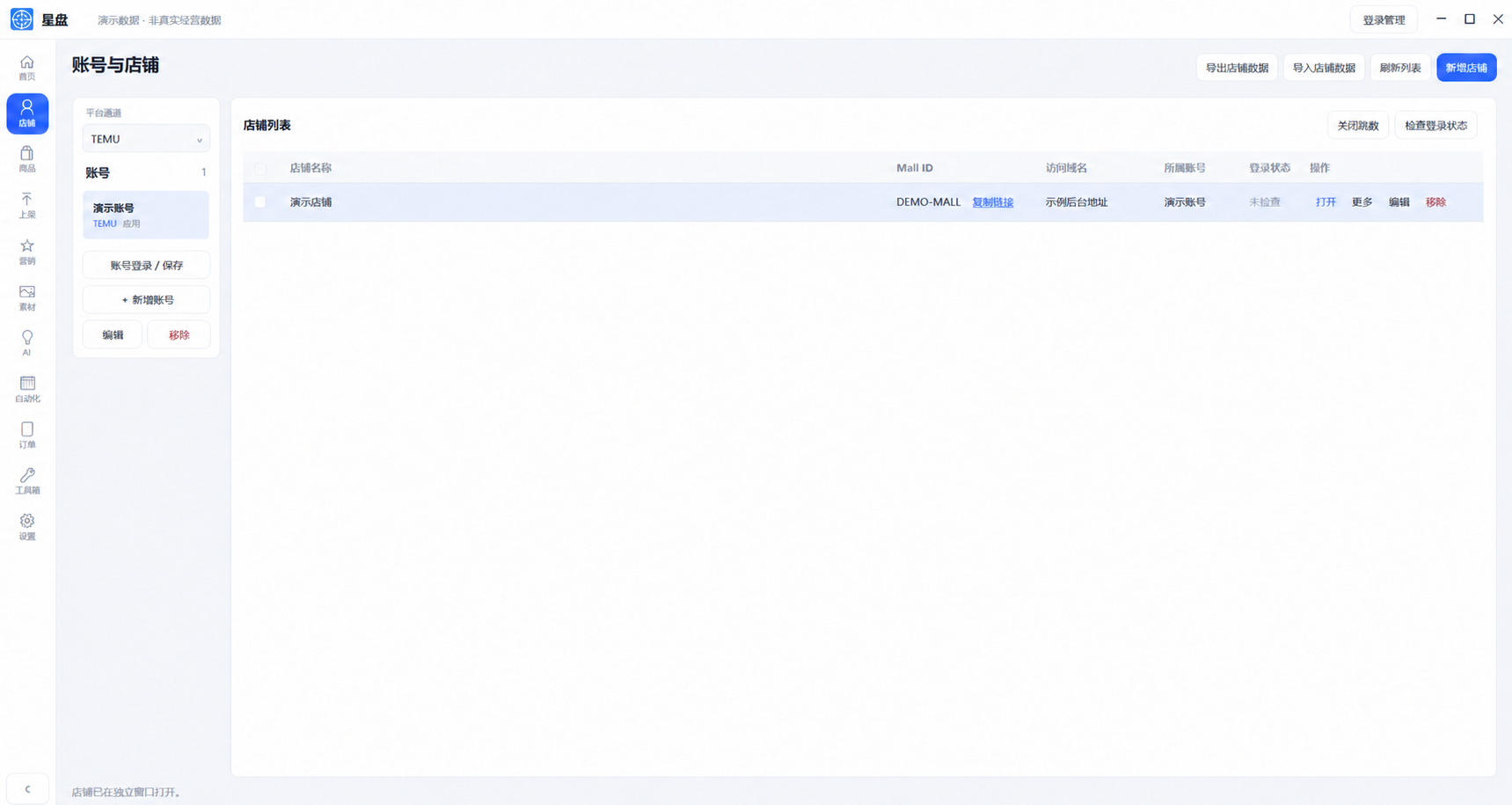Open 更多 options for 演示店铺
1512x805 pixels.
(1362, 202)
